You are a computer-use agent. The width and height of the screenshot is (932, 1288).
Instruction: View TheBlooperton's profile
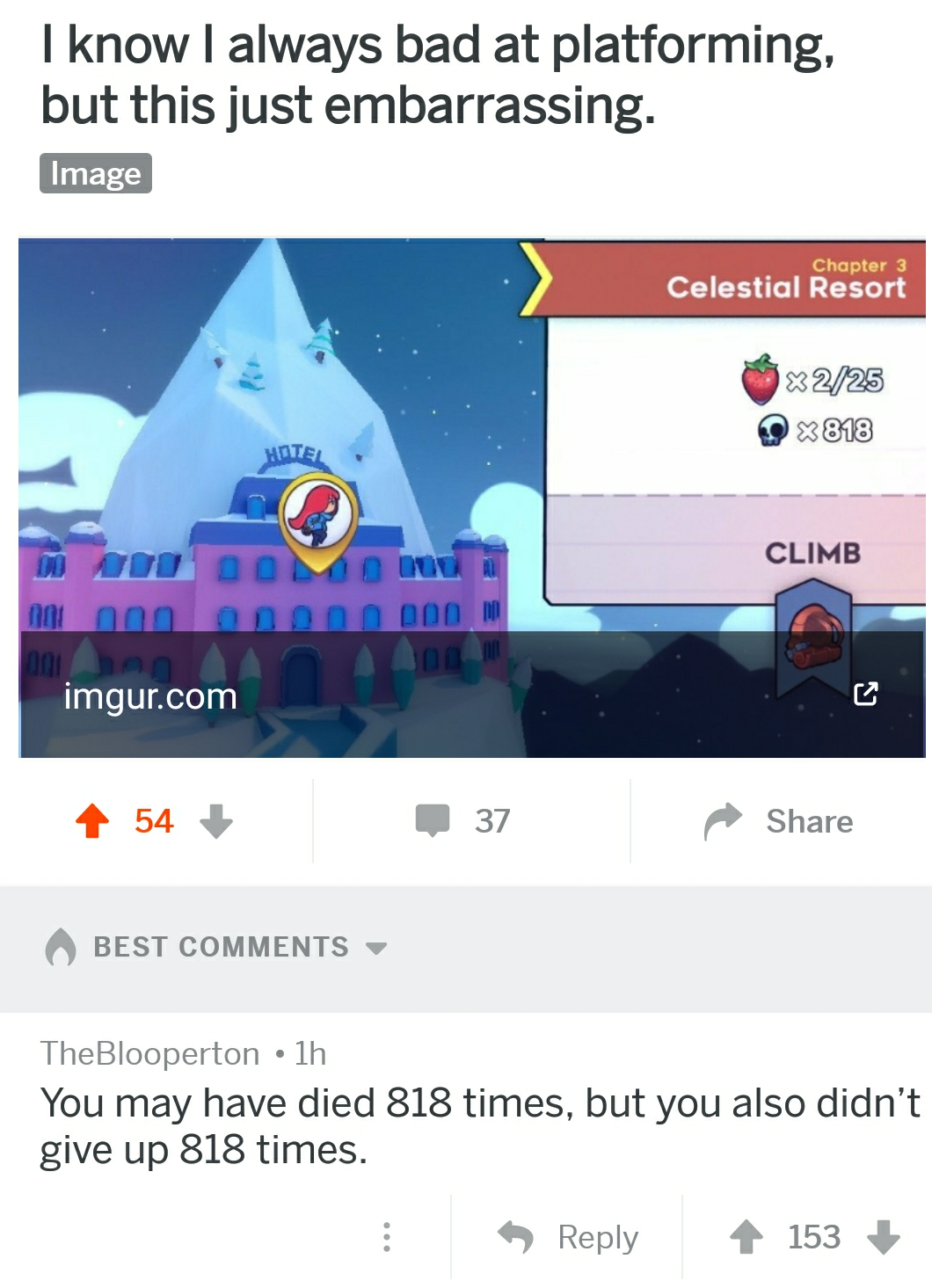150,1053
